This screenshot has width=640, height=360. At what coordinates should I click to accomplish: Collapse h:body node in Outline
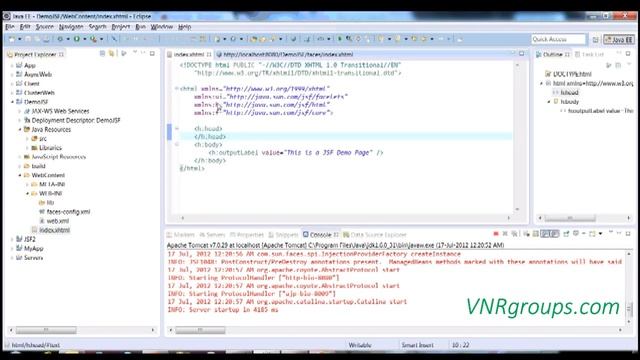(549, 102)
